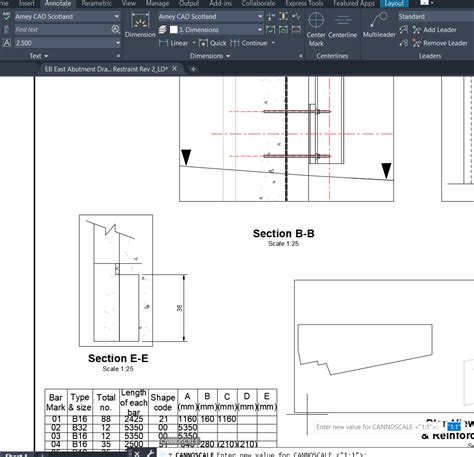Select the Multileader tool
The width and height of the screenshot is (474, 457).
(379, 25)
